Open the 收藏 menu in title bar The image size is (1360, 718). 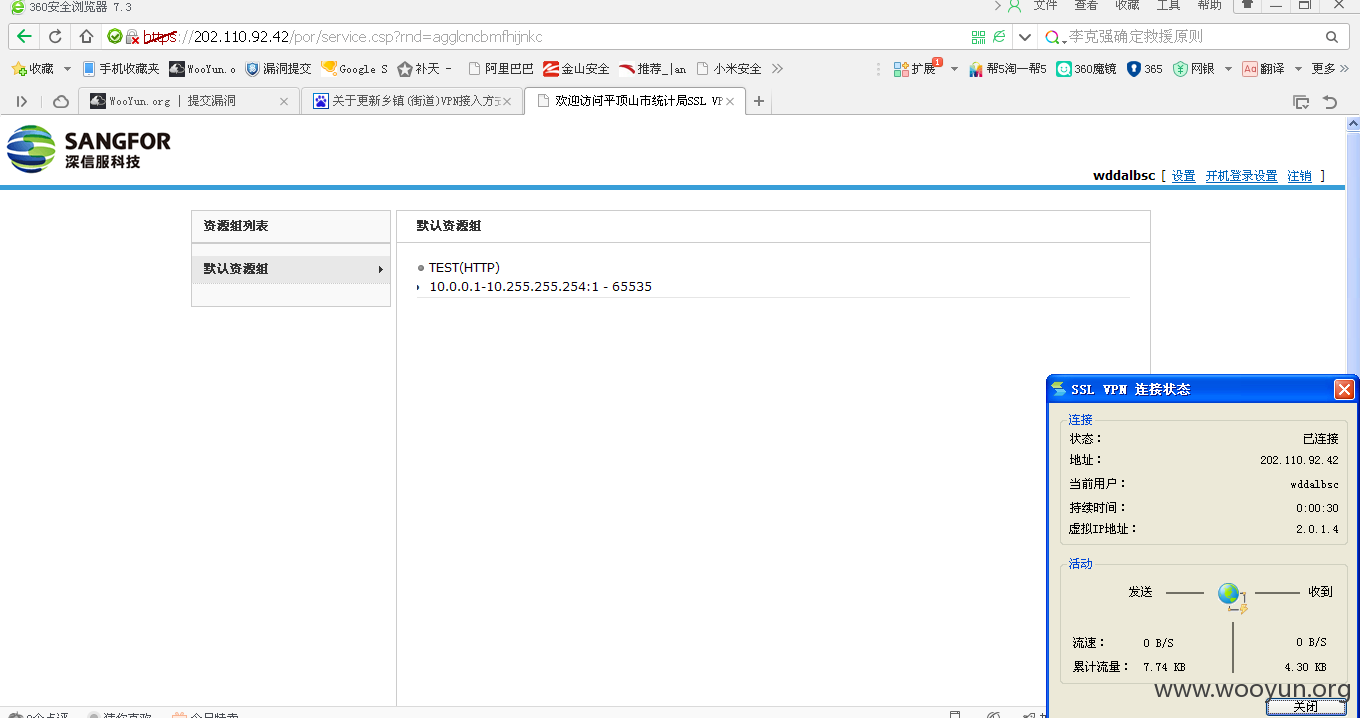pos(1127,5)
